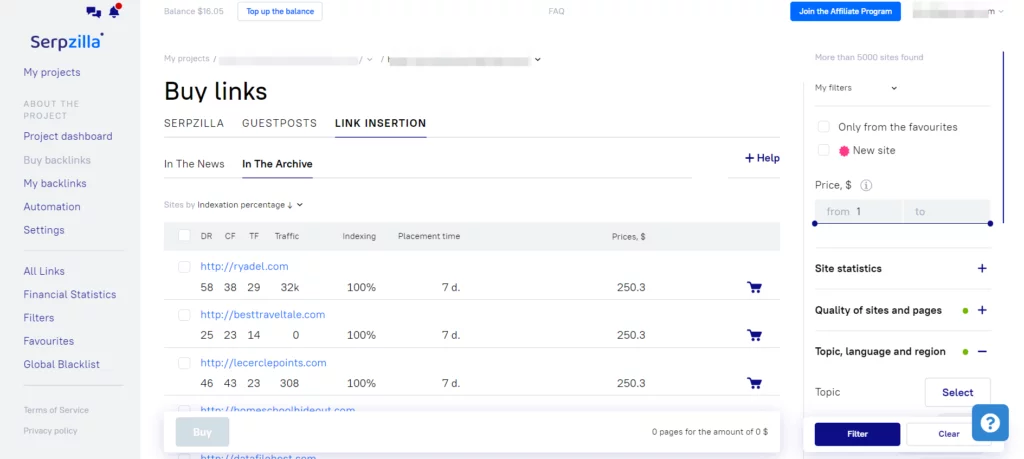Click the Buy button
The width and height of the screenshot is (1024, 459).
tap(202, 432)
